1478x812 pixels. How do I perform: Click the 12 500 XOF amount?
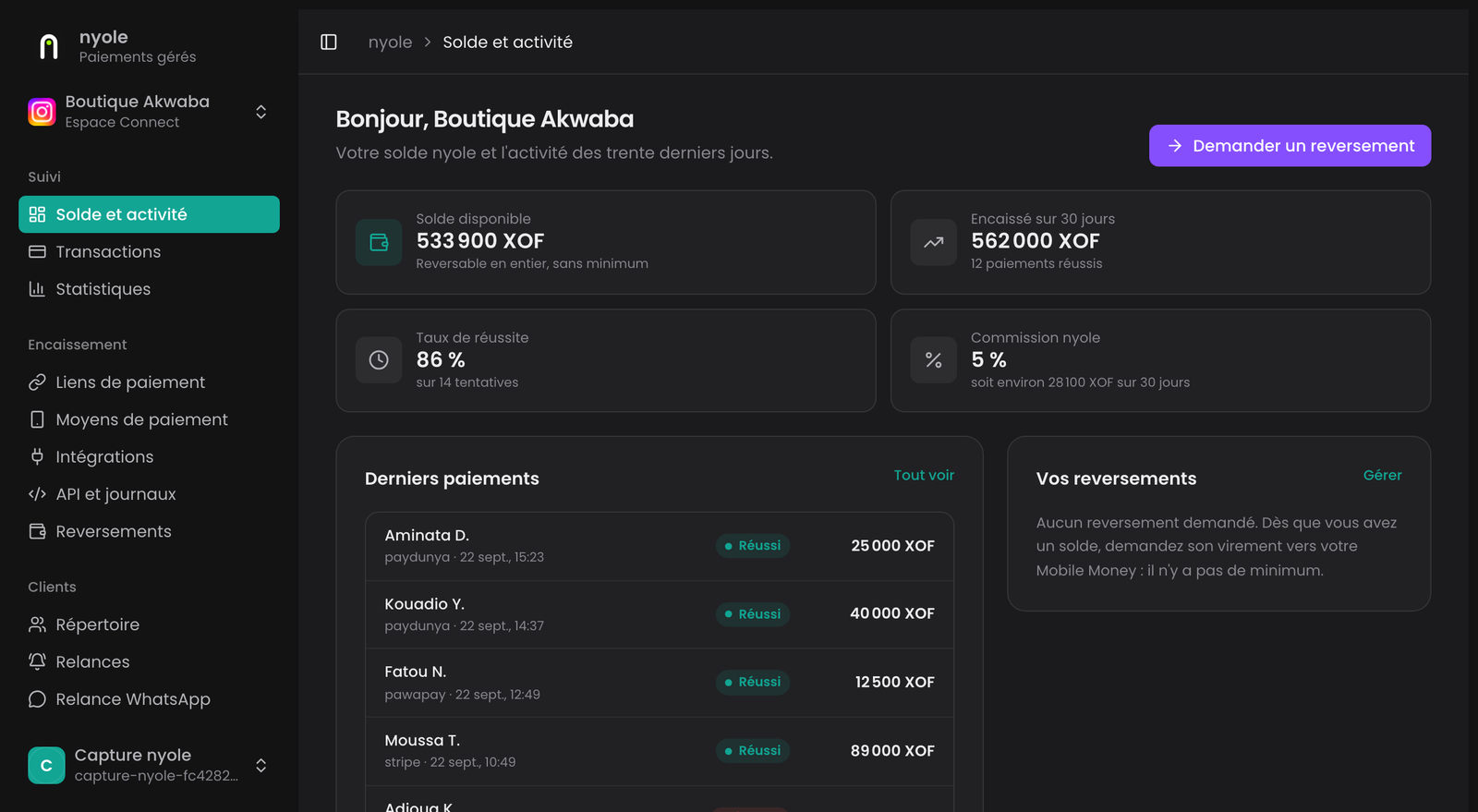(894, 683)
